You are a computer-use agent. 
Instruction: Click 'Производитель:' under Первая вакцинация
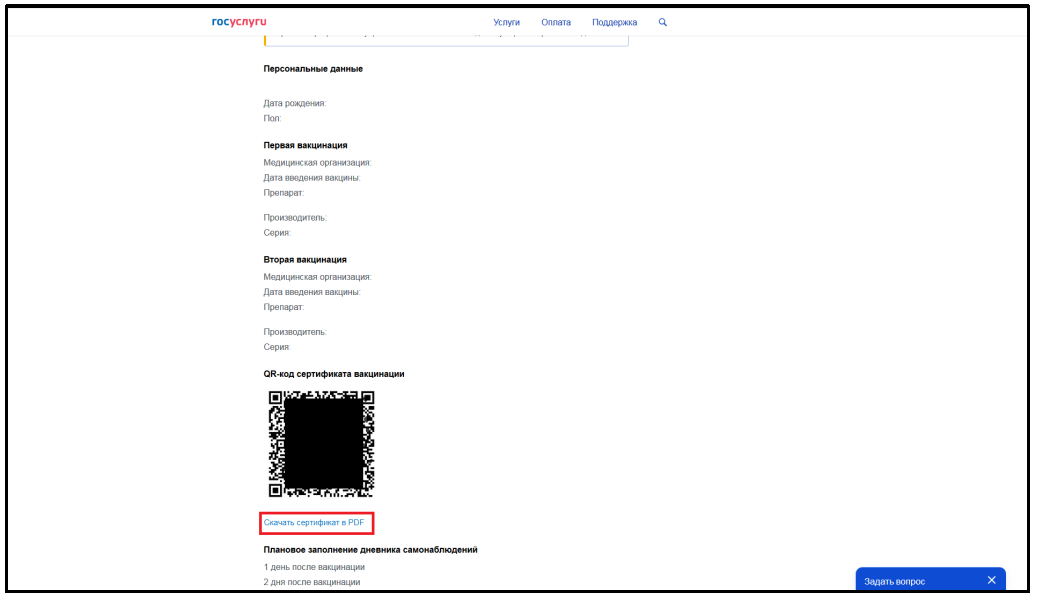coord(295,218)
